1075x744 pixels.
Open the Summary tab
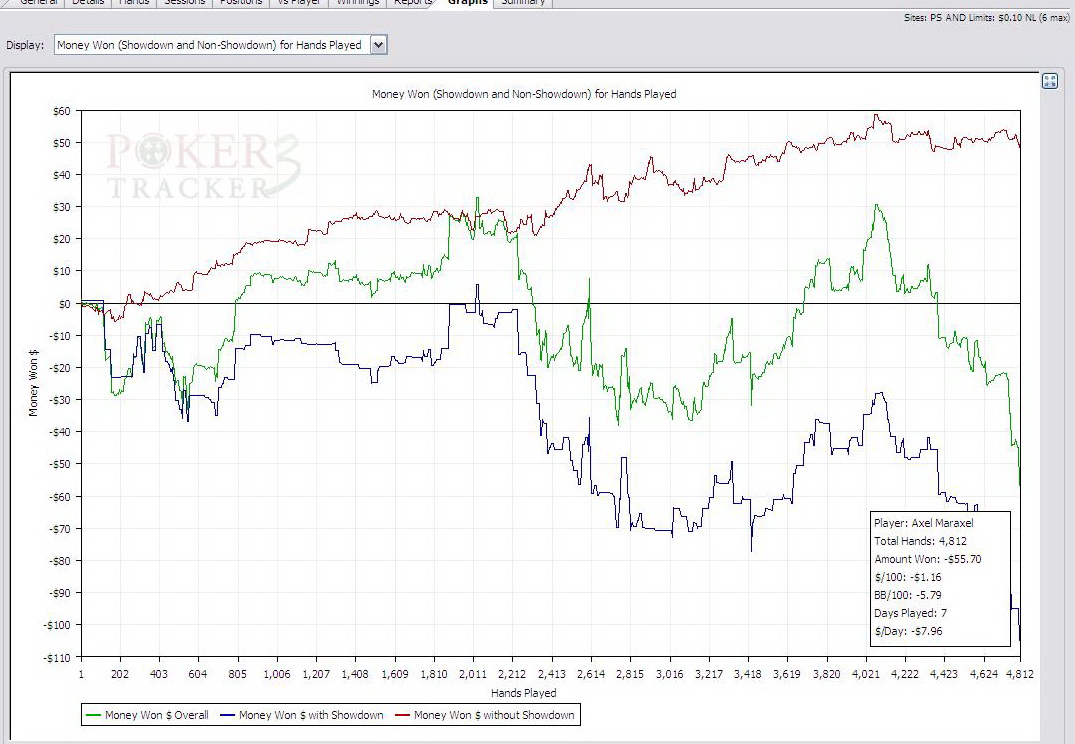pyautogui.click(x=523, y=3)
